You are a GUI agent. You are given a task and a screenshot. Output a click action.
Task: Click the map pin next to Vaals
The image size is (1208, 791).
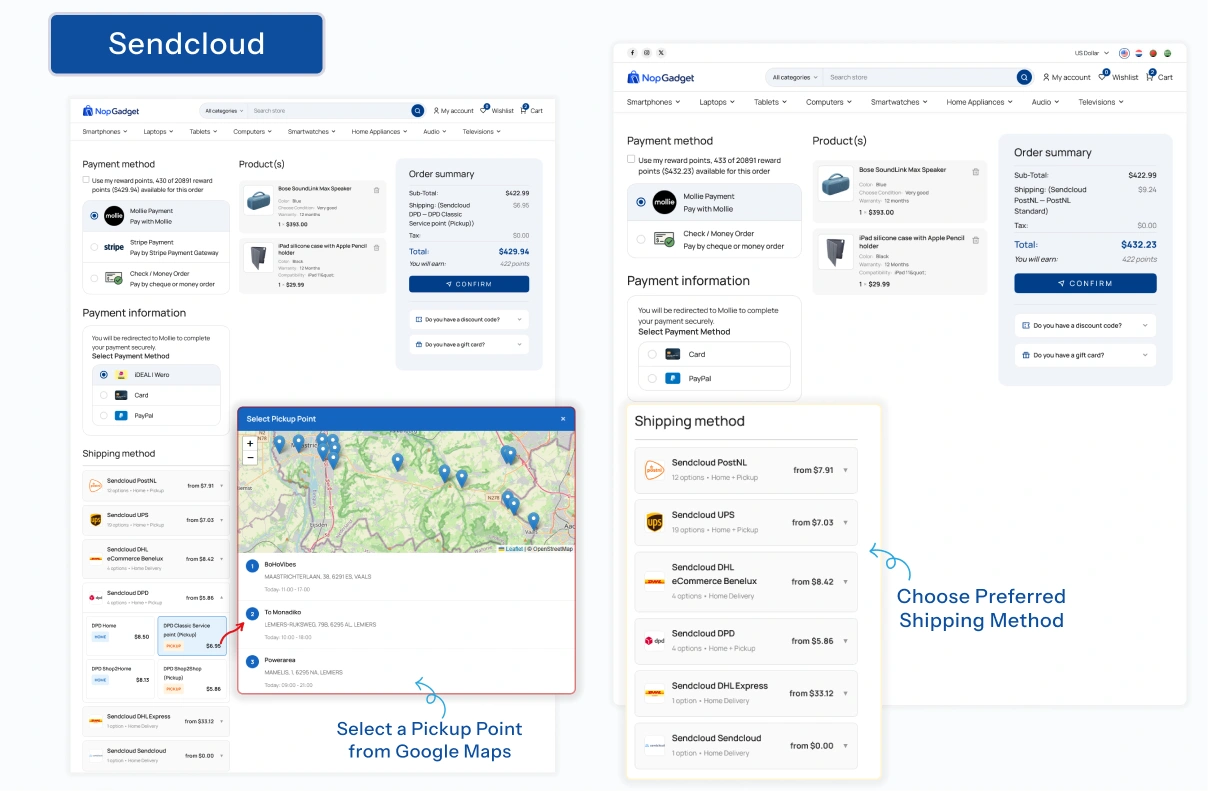[533, 520]
